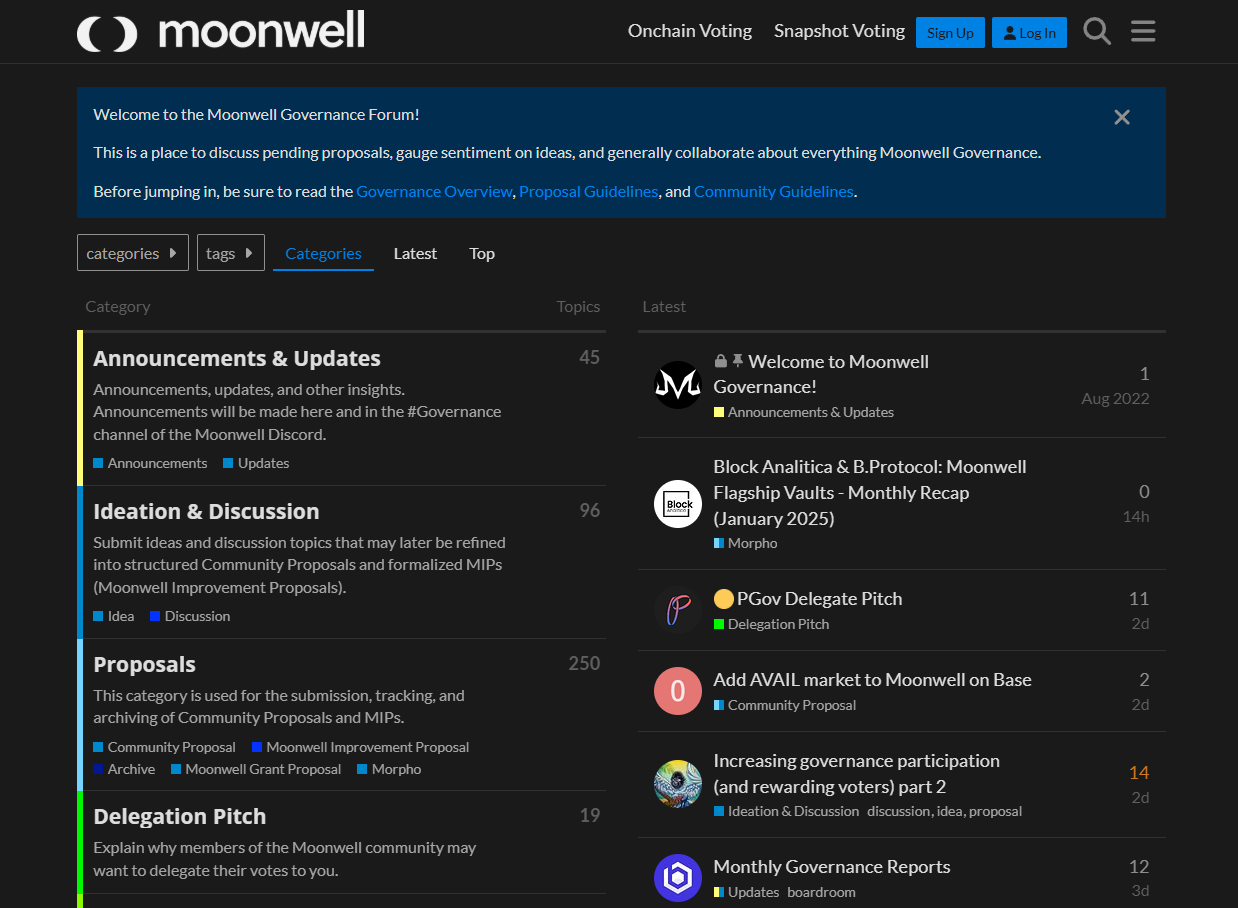Click the Community Proposal tag under AVAIL topic
Screen dimensions: 1238x908
pos(785,705)
